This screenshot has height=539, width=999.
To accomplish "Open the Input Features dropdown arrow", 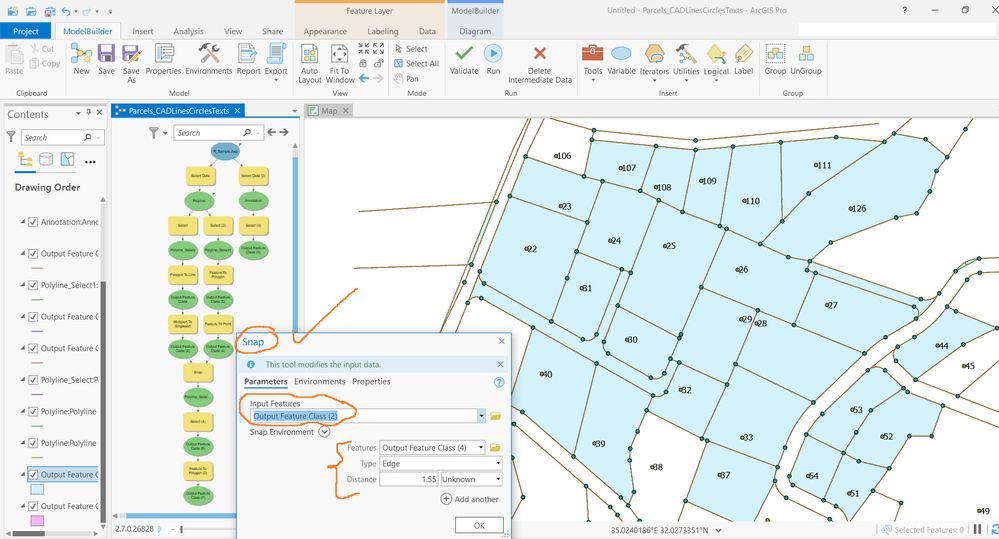I will [481, 416].
